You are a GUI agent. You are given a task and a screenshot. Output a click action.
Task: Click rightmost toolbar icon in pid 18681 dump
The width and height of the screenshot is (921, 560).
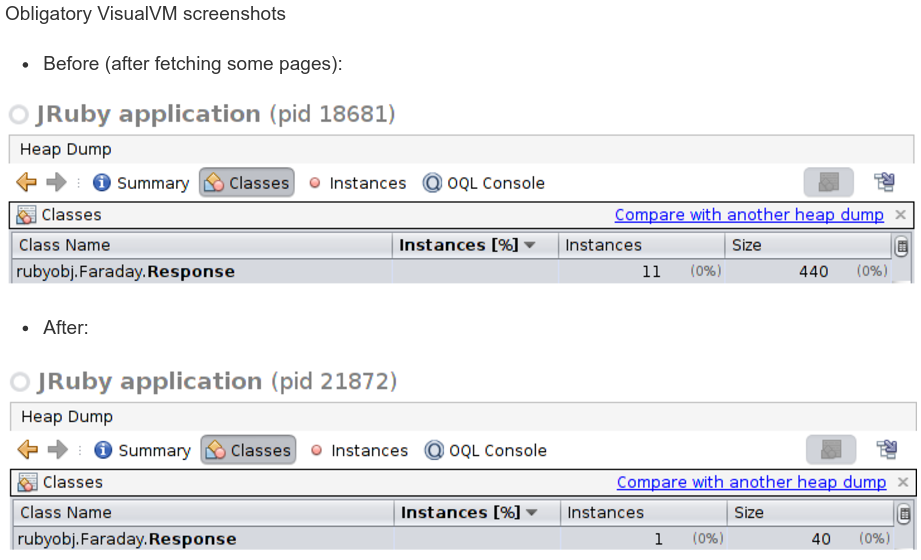point(885,183)
